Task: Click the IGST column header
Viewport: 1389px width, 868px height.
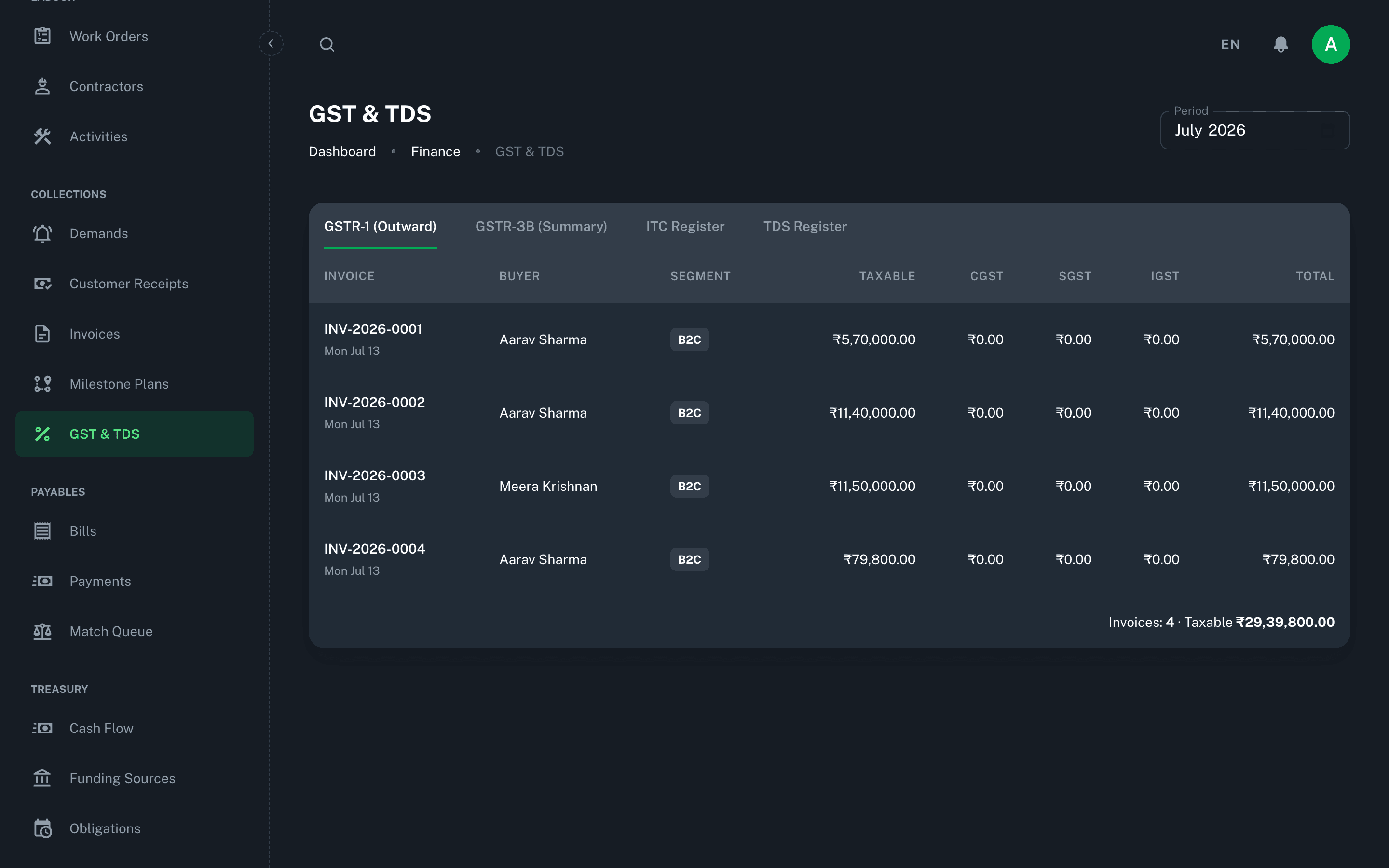Action: (1165, 276)
